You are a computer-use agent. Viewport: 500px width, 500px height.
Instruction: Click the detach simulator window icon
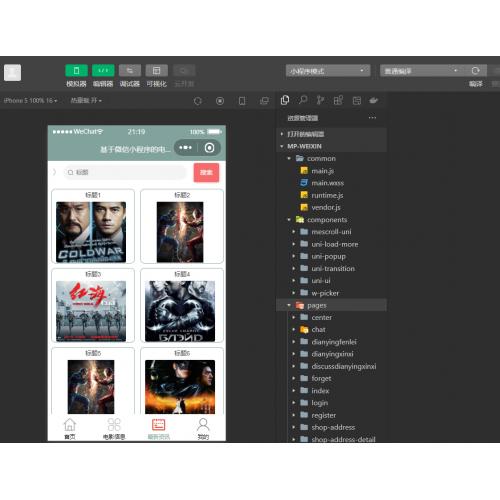[264, 101]
